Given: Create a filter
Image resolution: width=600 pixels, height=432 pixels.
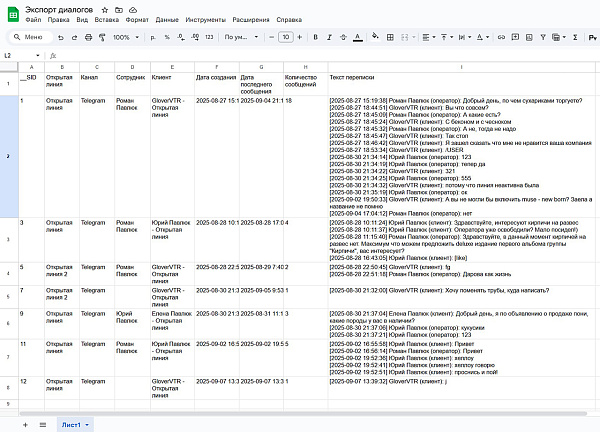Looking at the screenshot, I should (x=543, y=37).
